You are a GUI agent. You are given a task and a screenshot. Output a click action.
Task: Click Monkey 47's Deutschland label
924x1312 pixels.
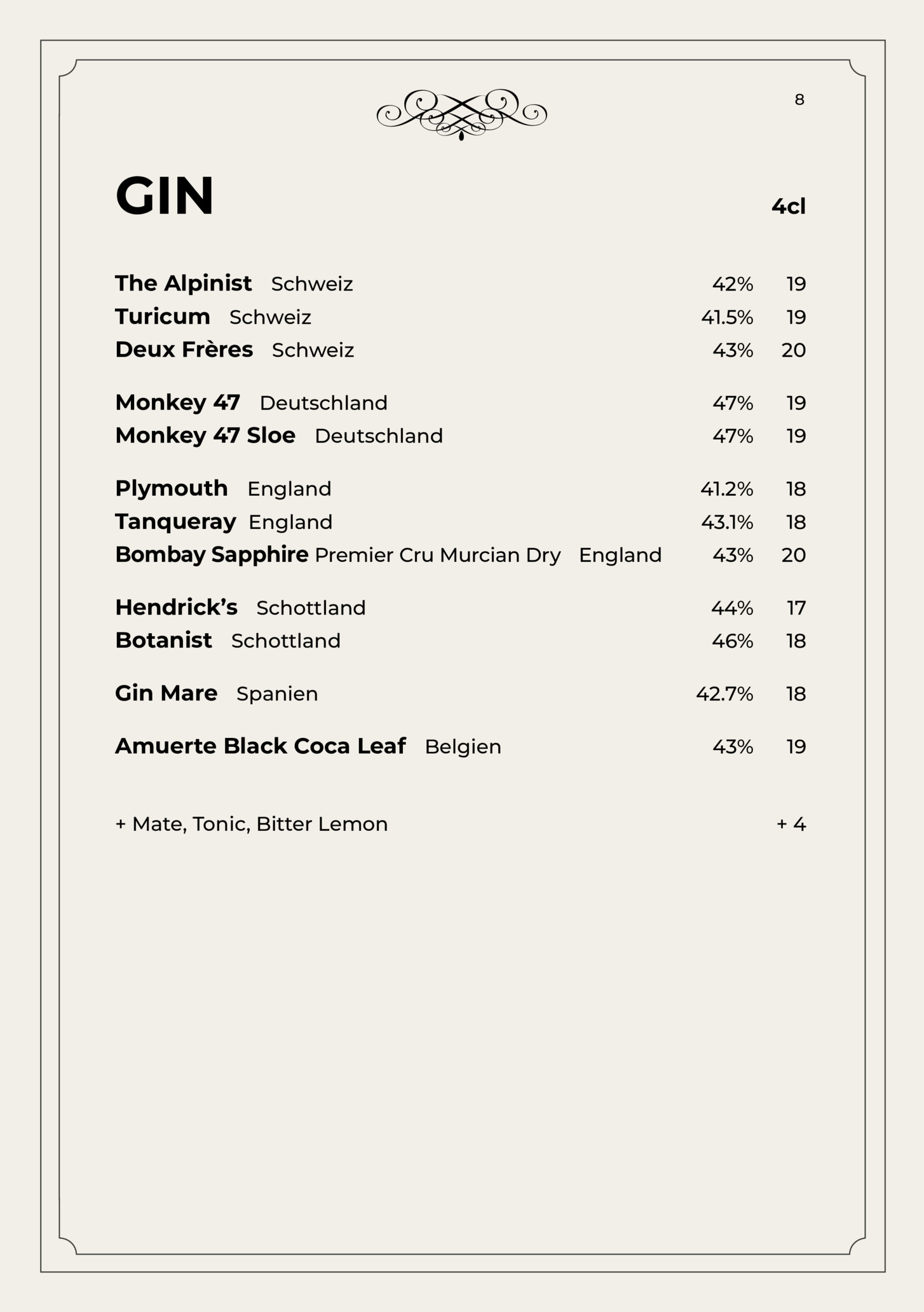323,403
